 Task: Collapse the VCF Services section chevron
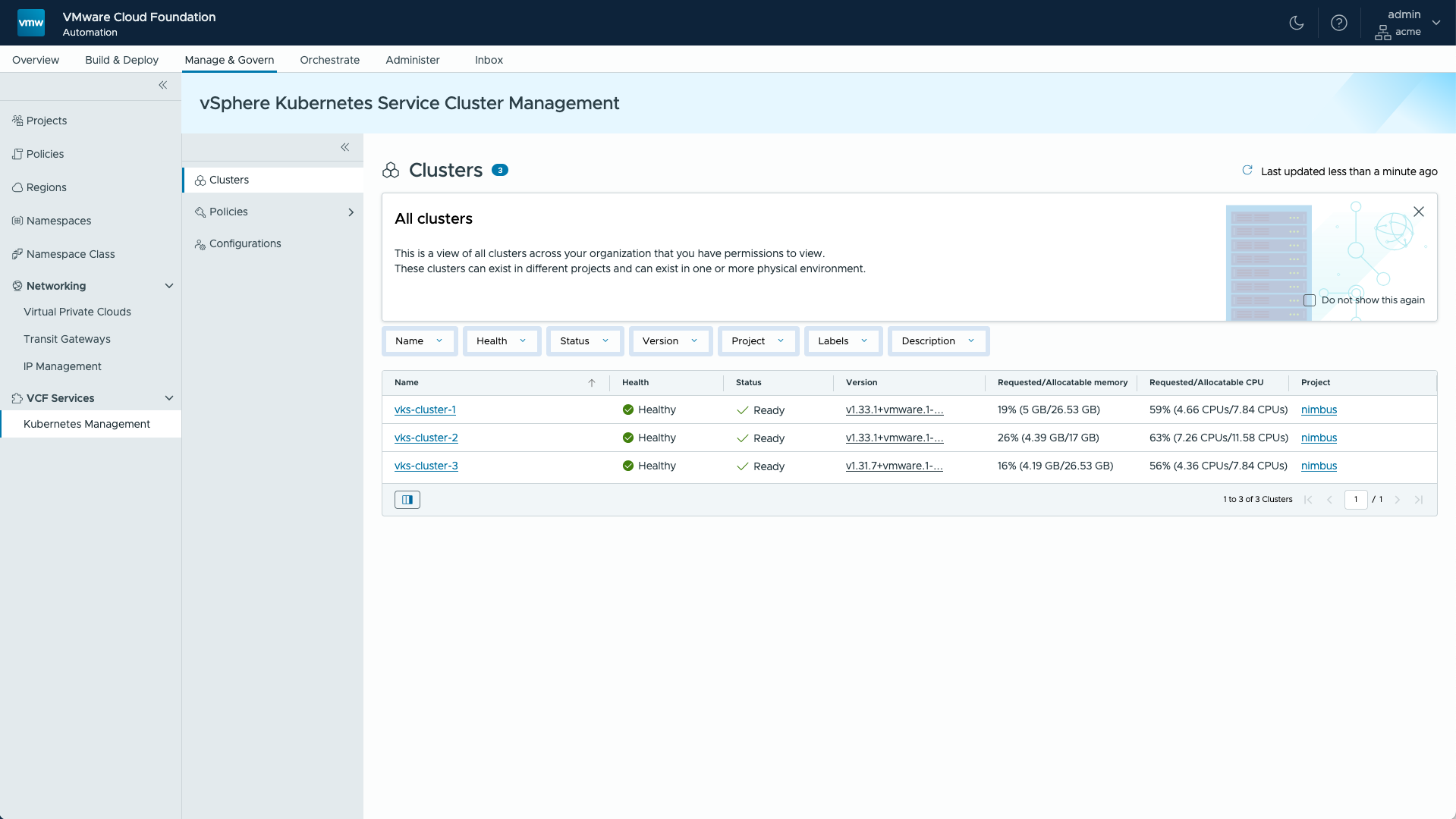[169, 398]
